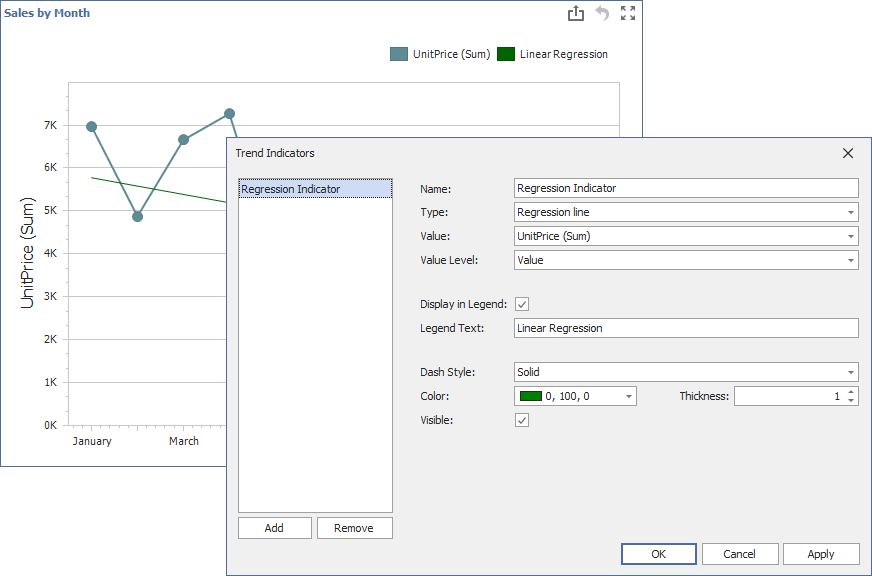
Task: Open the Type dropdown showing Regression line
Action: [851, 212]
